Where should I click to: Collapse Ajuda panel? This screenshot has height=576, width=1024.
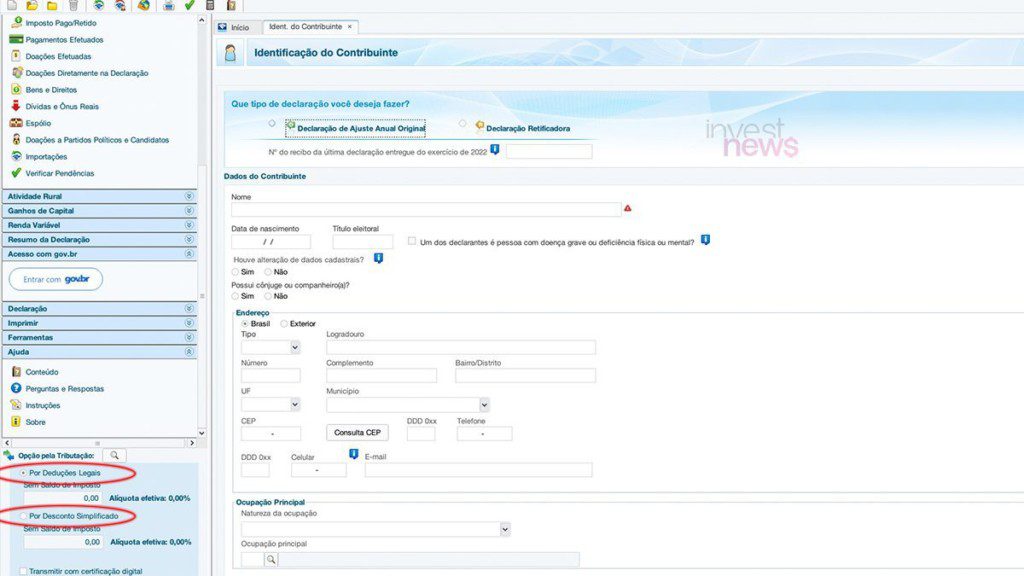[189, 352]
